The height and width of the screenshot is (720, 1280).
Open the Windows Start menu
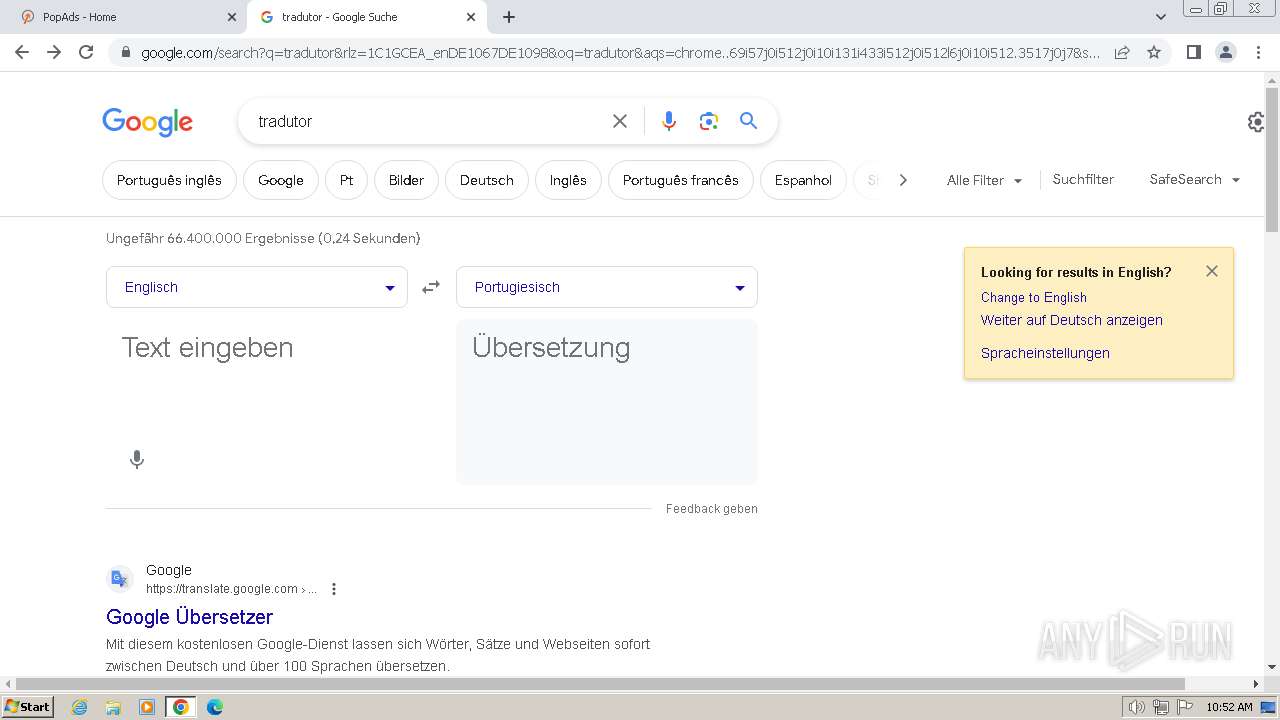27,706
